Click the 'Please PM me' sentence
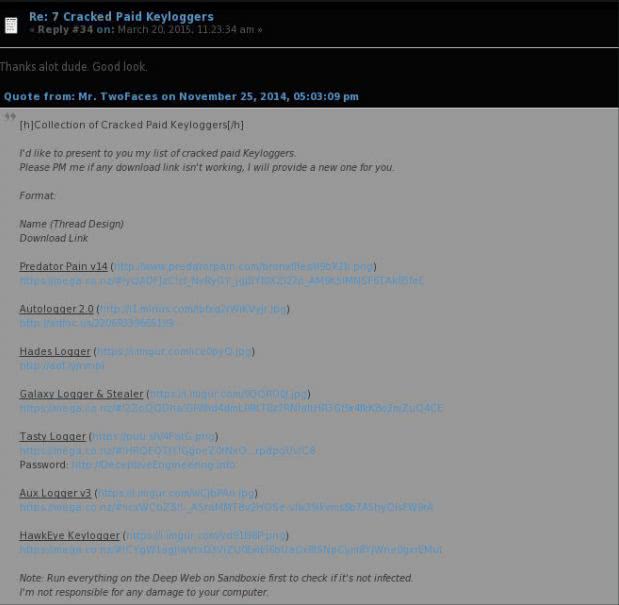The image size is (619, 605). (207, 167)
